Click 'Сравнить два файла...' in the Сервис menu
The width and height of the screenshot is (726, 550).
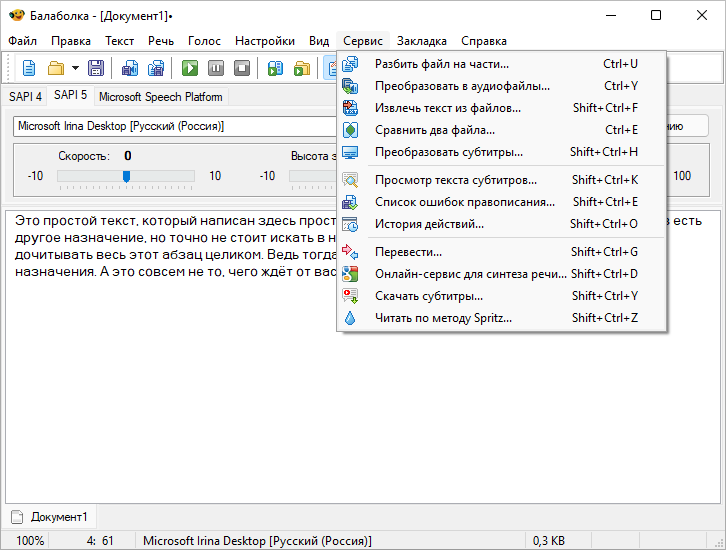tap(434, 130)
